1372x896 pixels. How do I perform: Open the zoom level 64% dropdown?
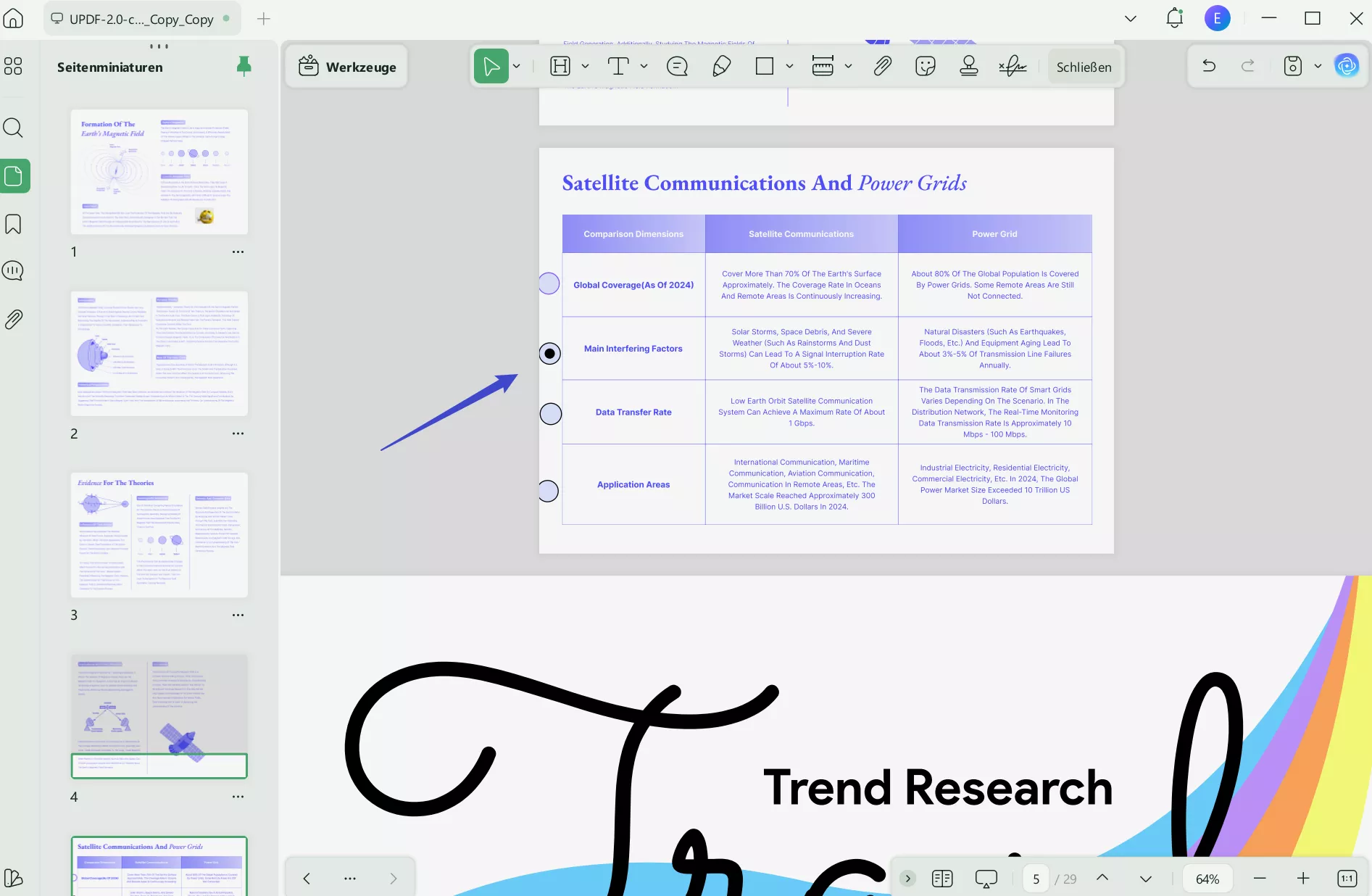[1207, 879]
